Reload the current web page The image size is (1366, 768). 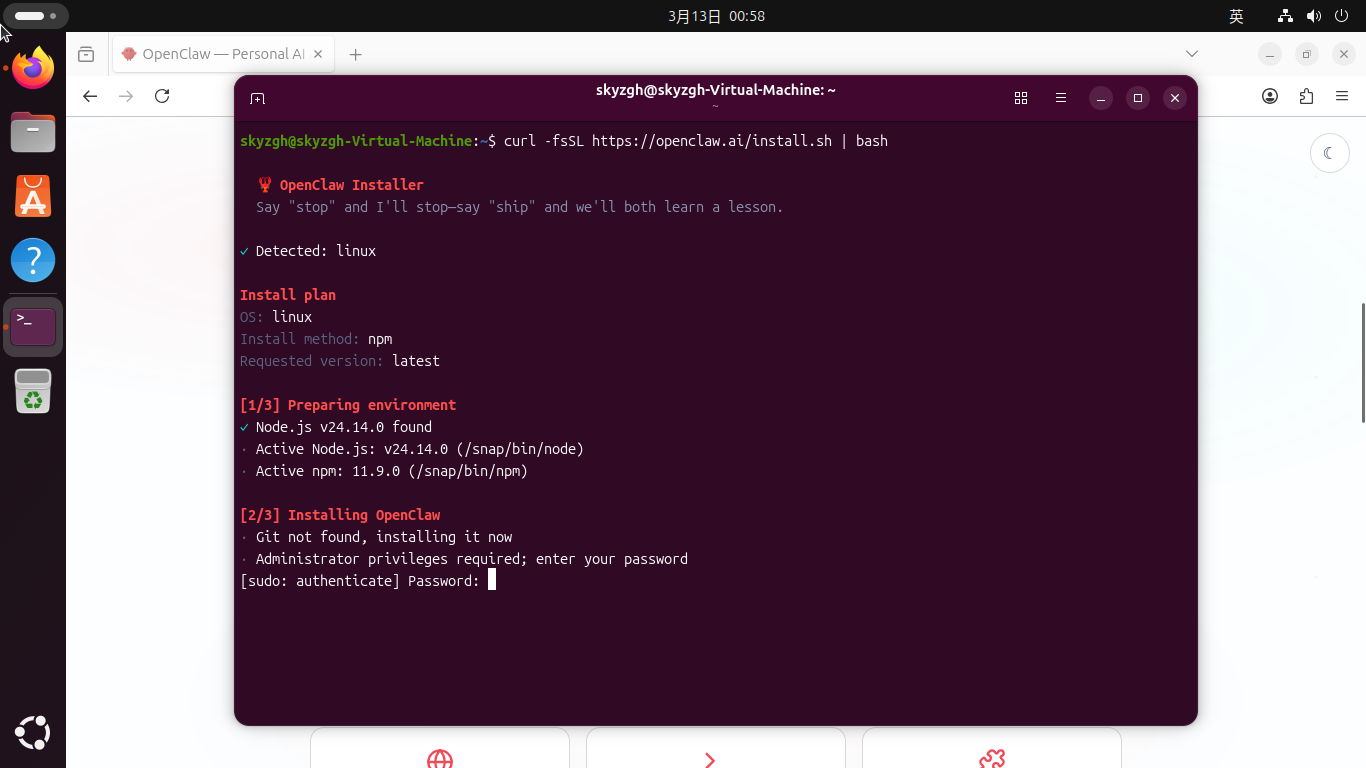162,96
